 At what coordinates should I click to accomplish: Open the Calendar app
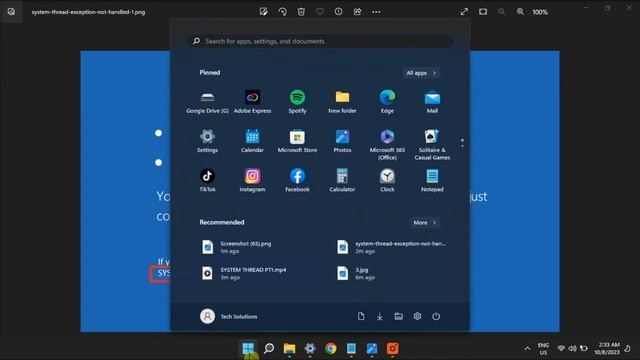252,141
